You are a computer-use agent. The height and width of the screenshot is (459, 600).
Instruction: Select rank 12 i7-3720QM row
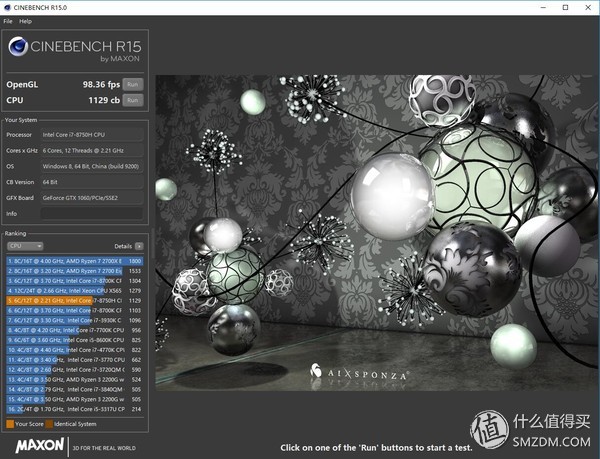pyautogui.click(x=75, y=370)
